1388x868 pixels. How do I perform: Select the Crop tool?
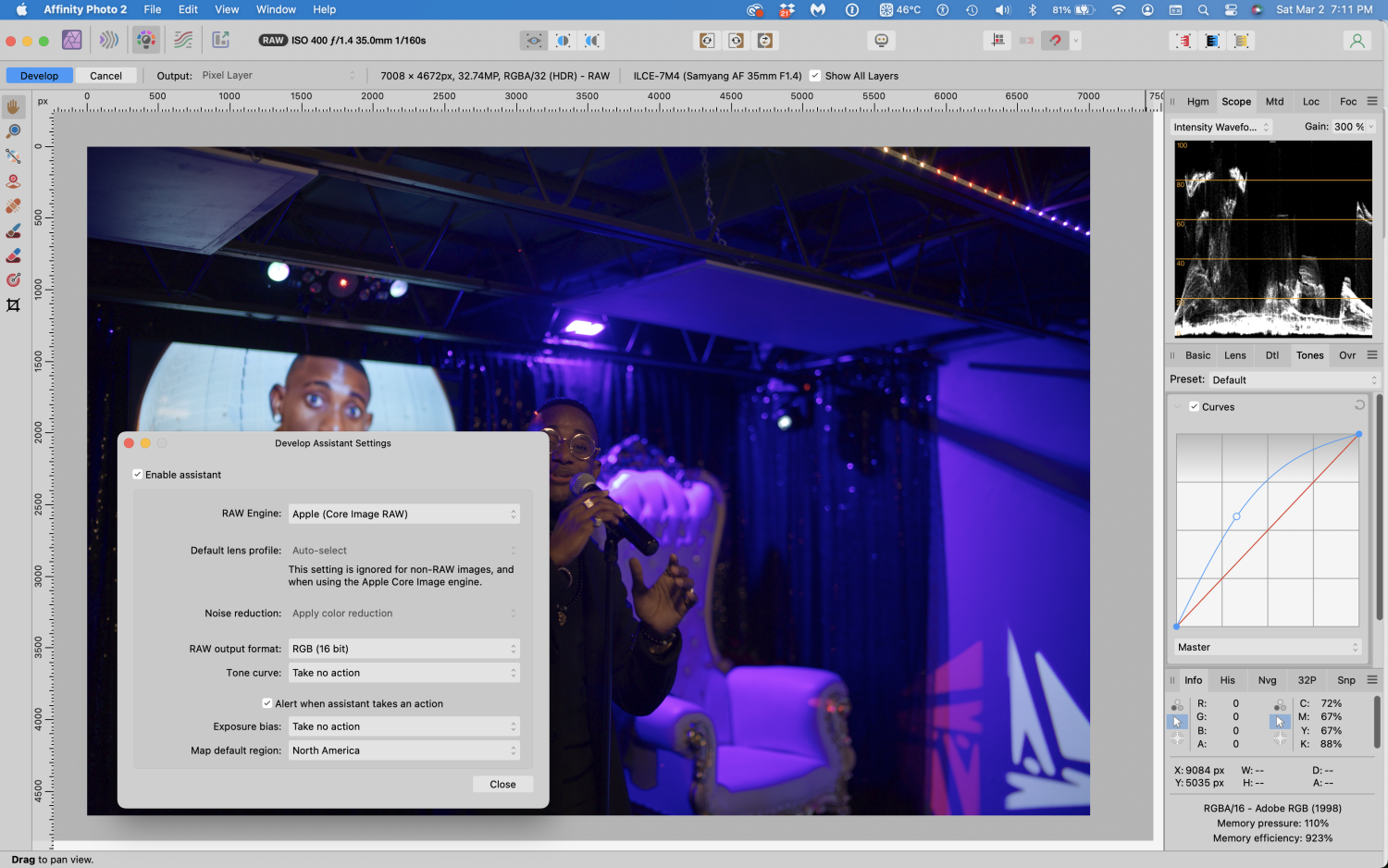point(13,304)
